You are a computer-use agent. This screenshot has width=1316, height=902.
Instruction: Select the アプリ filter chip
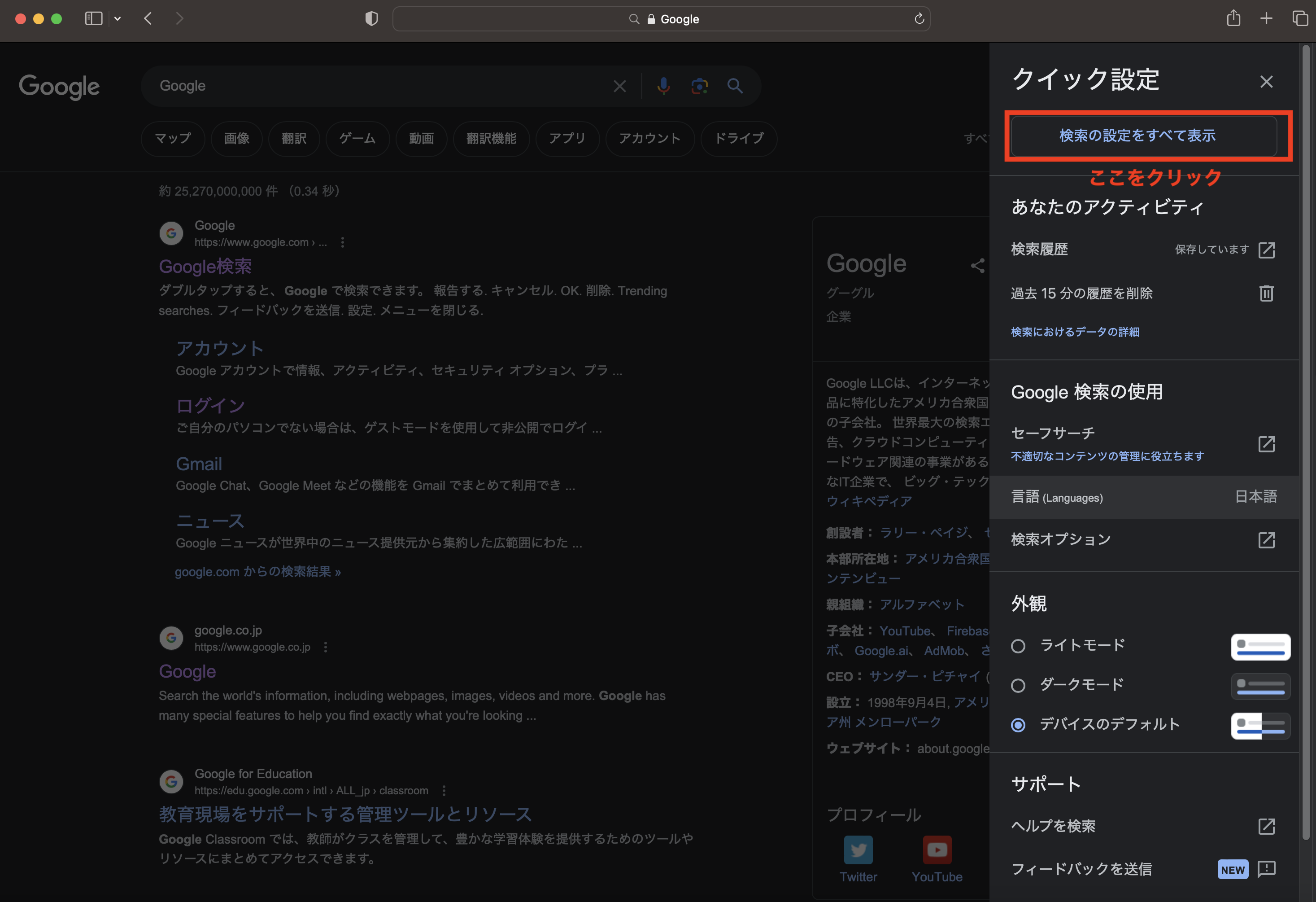point(567,138)
